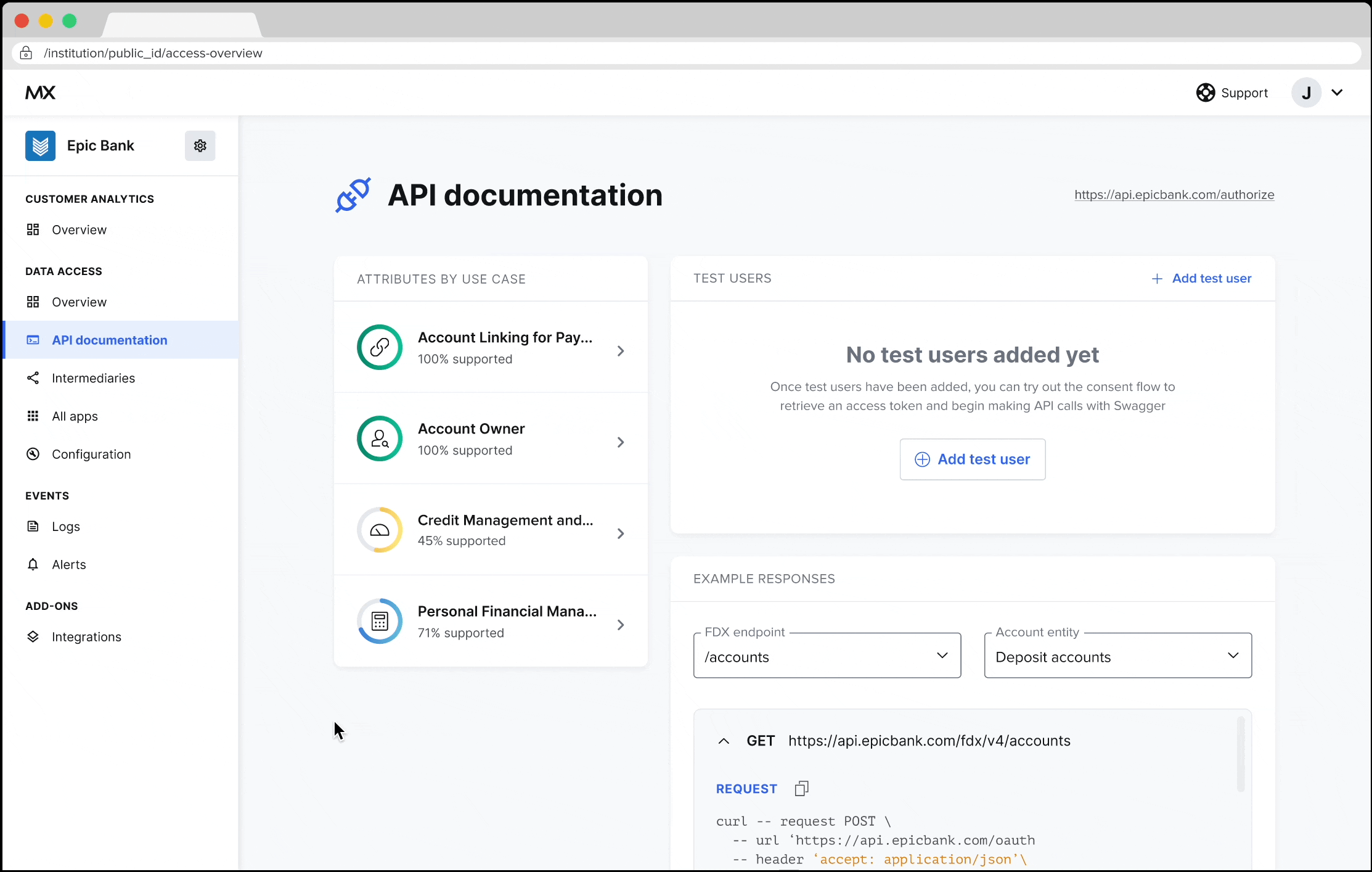Click the code panel vertical scrollbar

[x=1240, y=754]
